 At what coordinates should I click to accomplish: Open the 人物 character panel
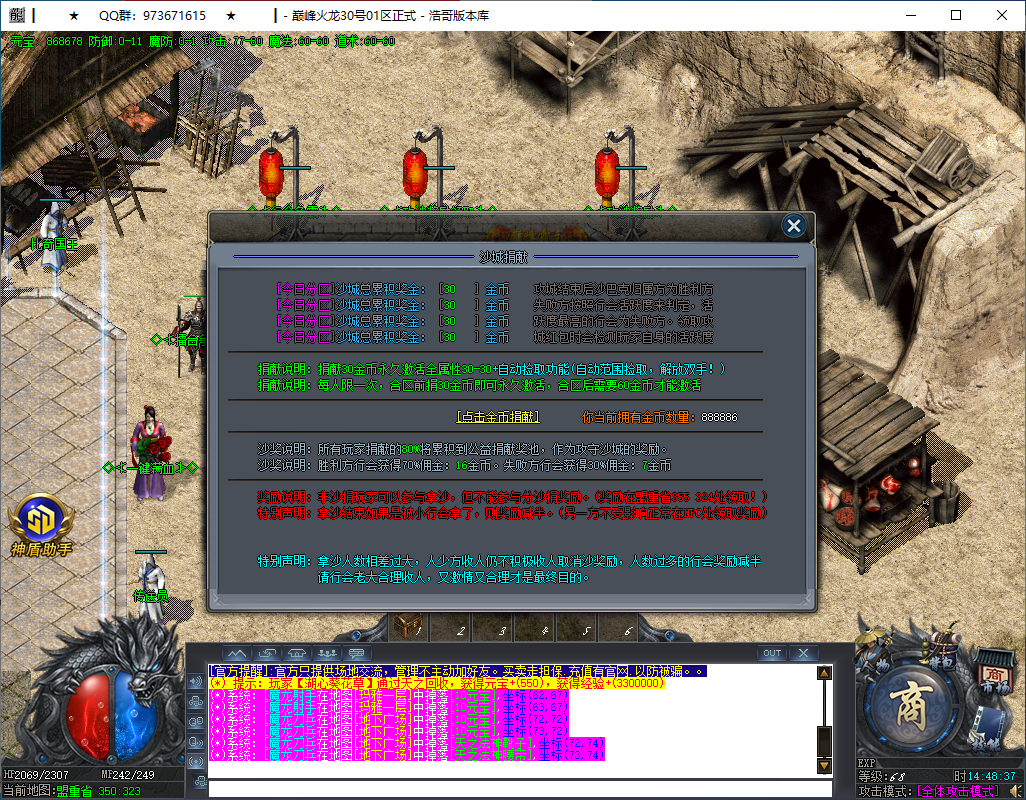pyautogui.click(x=875, y=665)
